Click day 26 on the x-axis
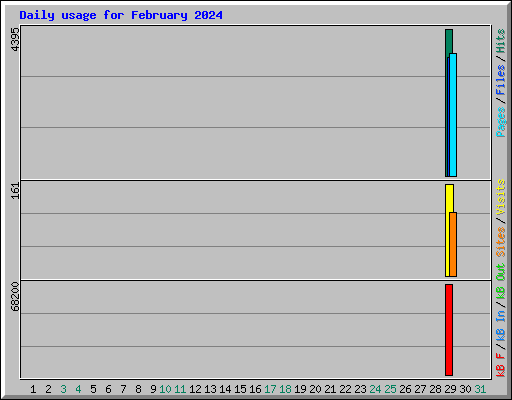 [x=405, y=389]
